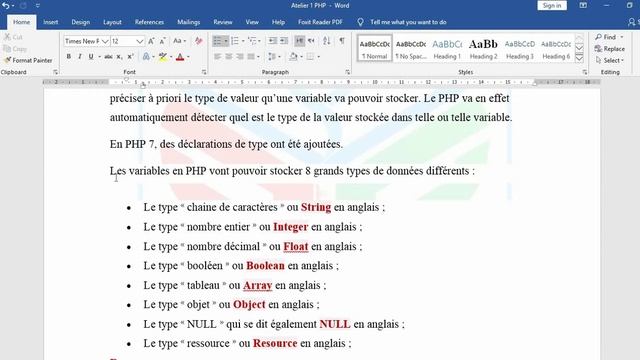Click the lightbulb Tell me icon

tap(360, 22)
